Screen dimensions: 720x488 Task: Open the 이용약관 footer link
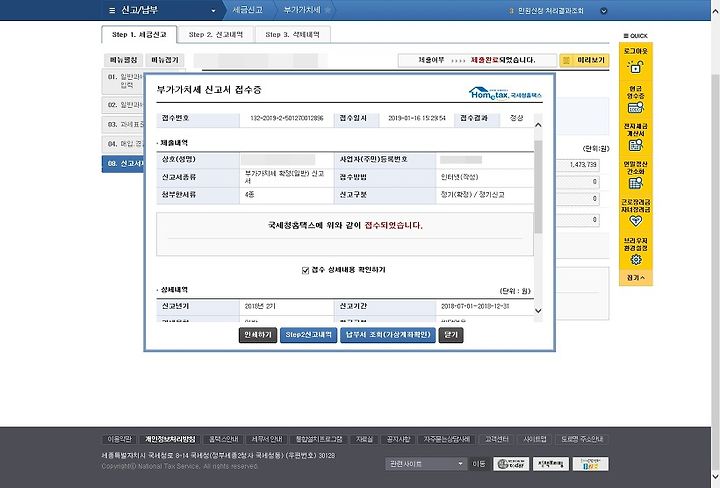click(x=119, y=439)
